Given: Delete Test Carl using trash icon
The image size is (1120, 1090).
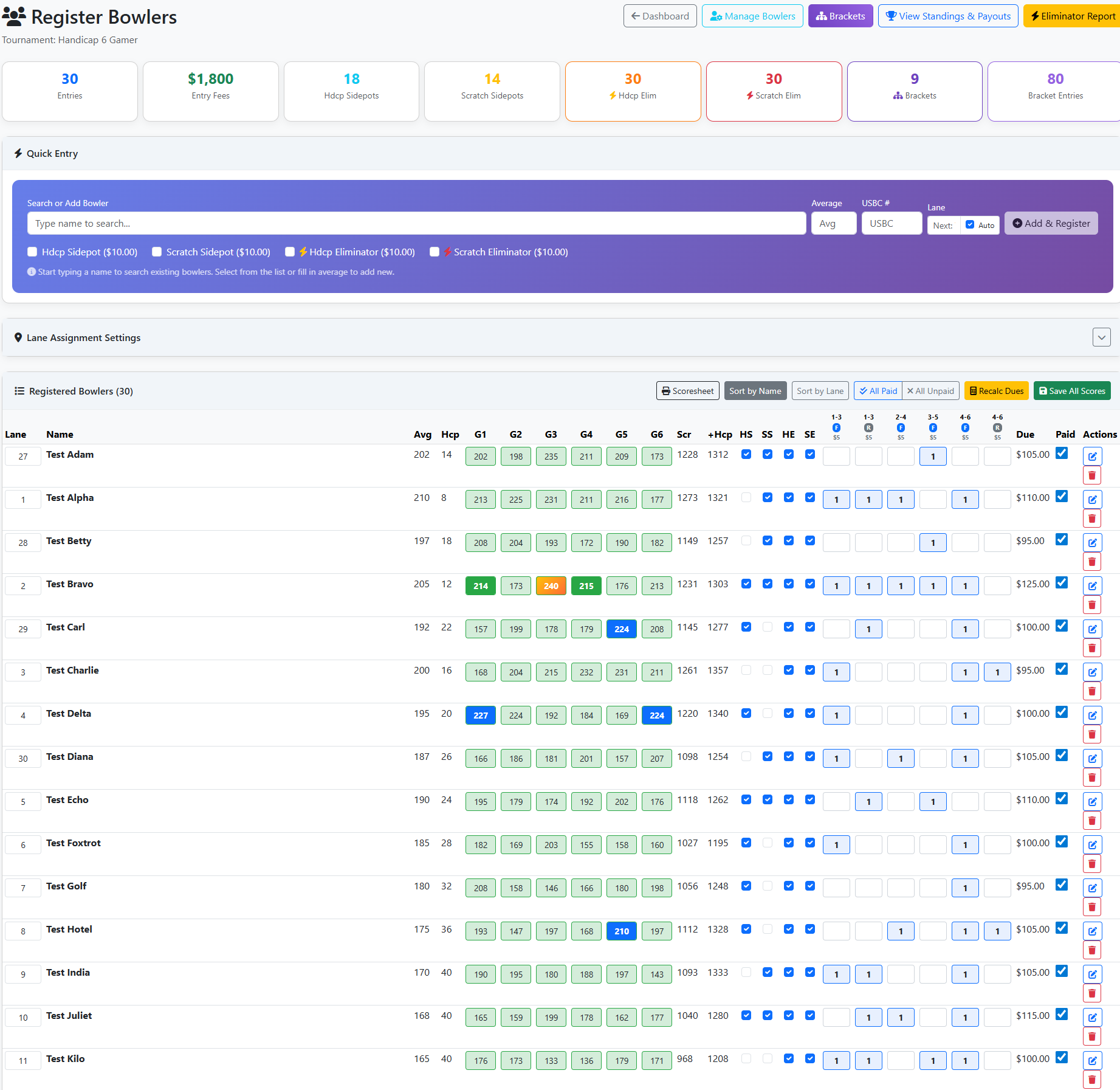Looking at the screenshot, I should pos(1092,648).
